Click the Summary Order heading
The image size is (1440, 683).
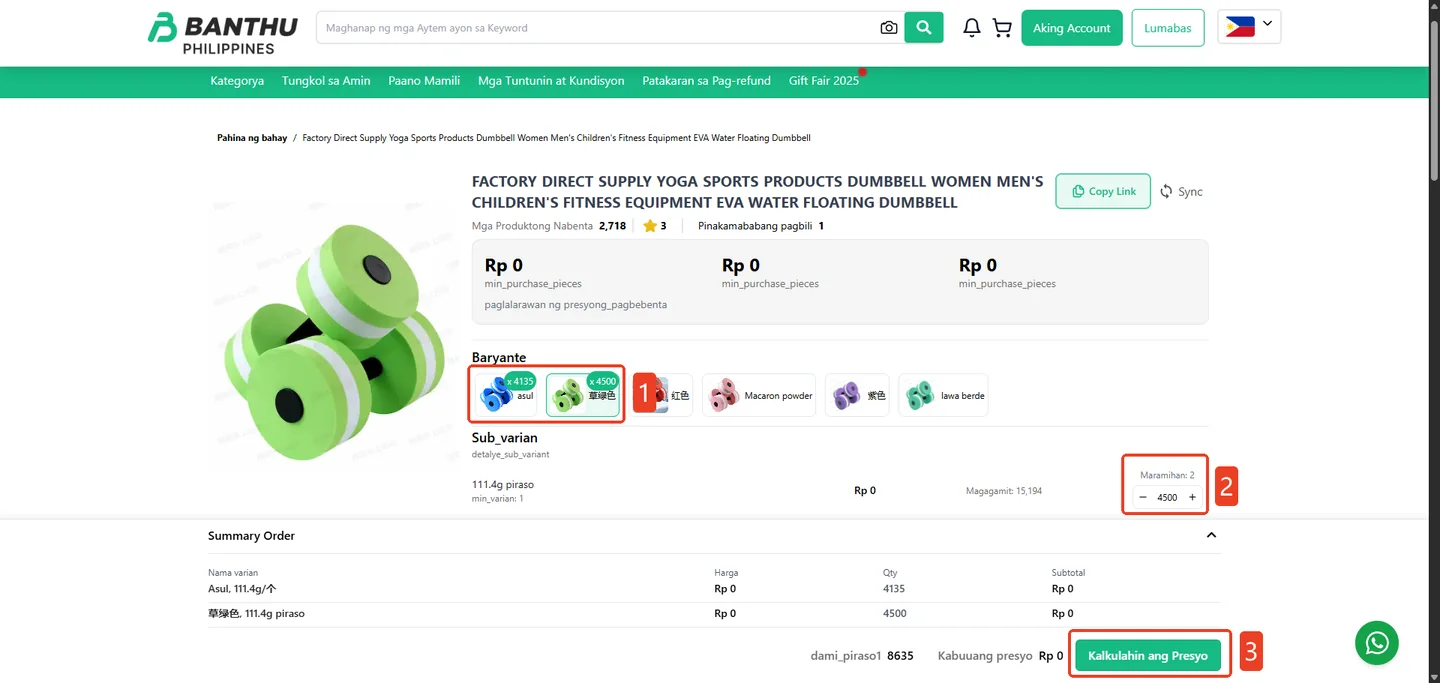point(251,536)
